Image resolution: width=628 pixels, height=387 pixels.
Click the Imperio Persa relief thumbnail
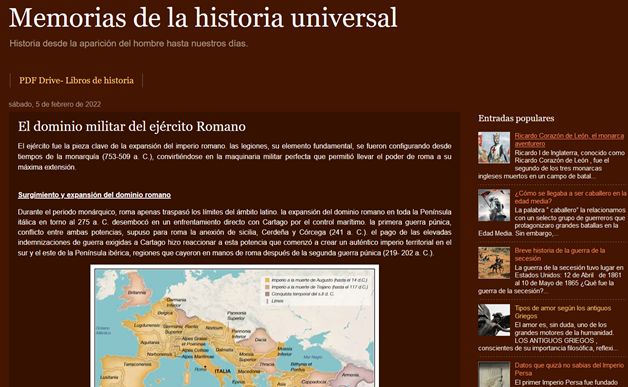tap(494, 374)
